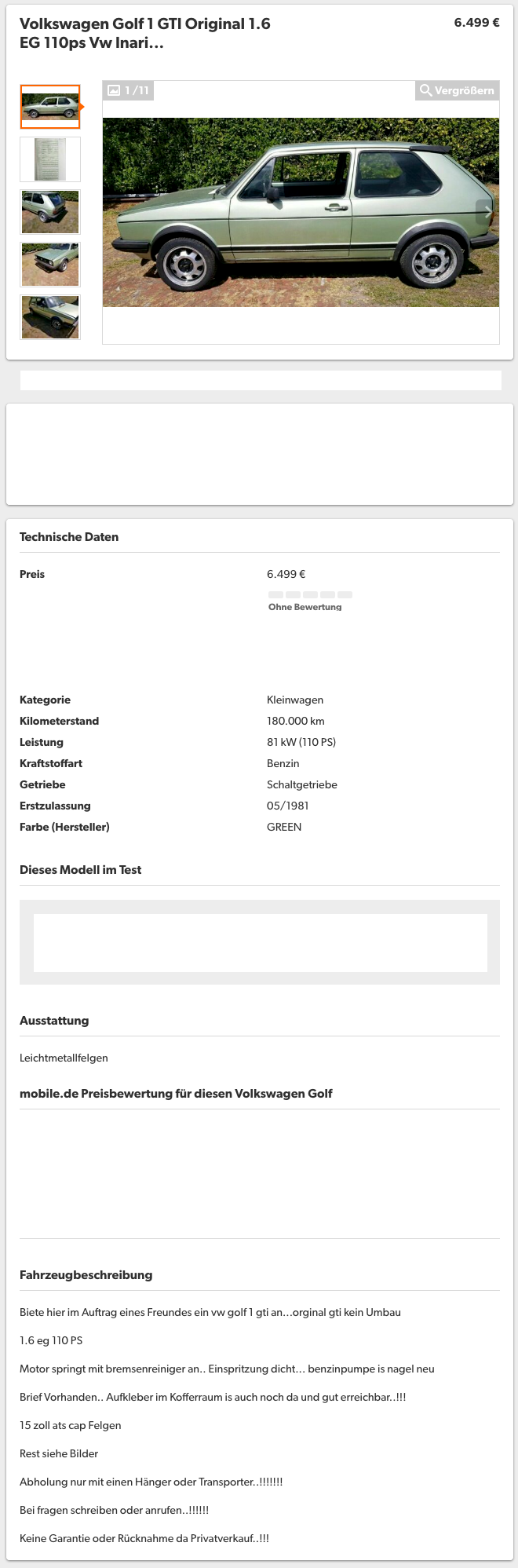
Task: Click the Brief Vorhanden description line
Action: (x=213, y=1397)
